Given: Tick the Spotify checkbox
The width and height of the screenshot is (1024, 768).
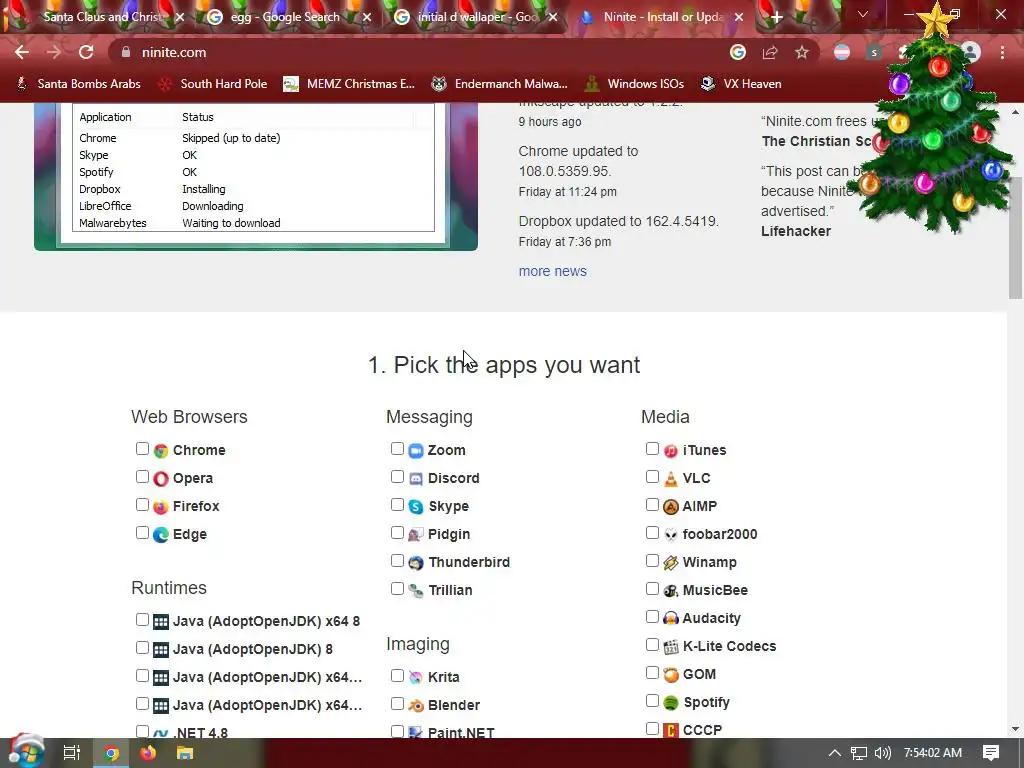Looking at the screenshot, I should pyautogui.click(x=652, y=701).
